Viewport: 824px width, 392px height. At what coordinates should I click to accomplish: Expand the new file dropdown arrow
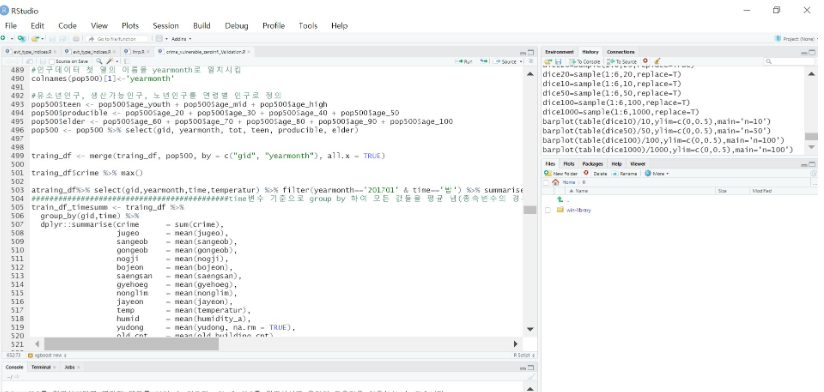click(12, 38)
